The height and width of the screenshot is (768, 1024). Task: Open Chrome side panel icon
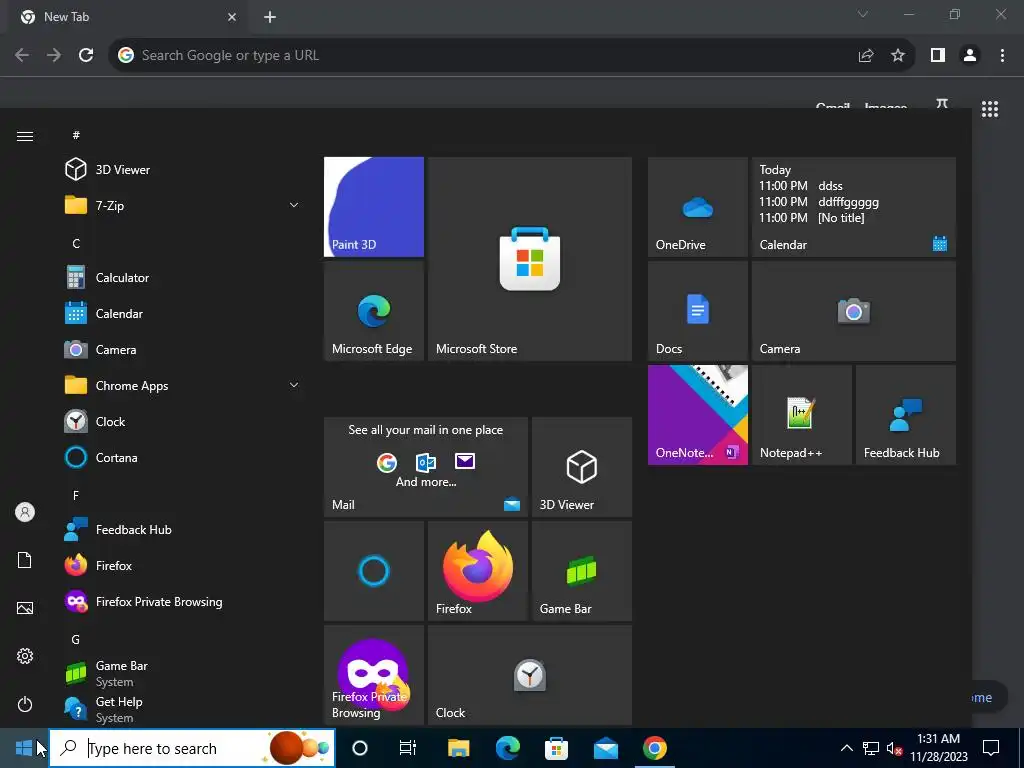[x=938, y=56]
